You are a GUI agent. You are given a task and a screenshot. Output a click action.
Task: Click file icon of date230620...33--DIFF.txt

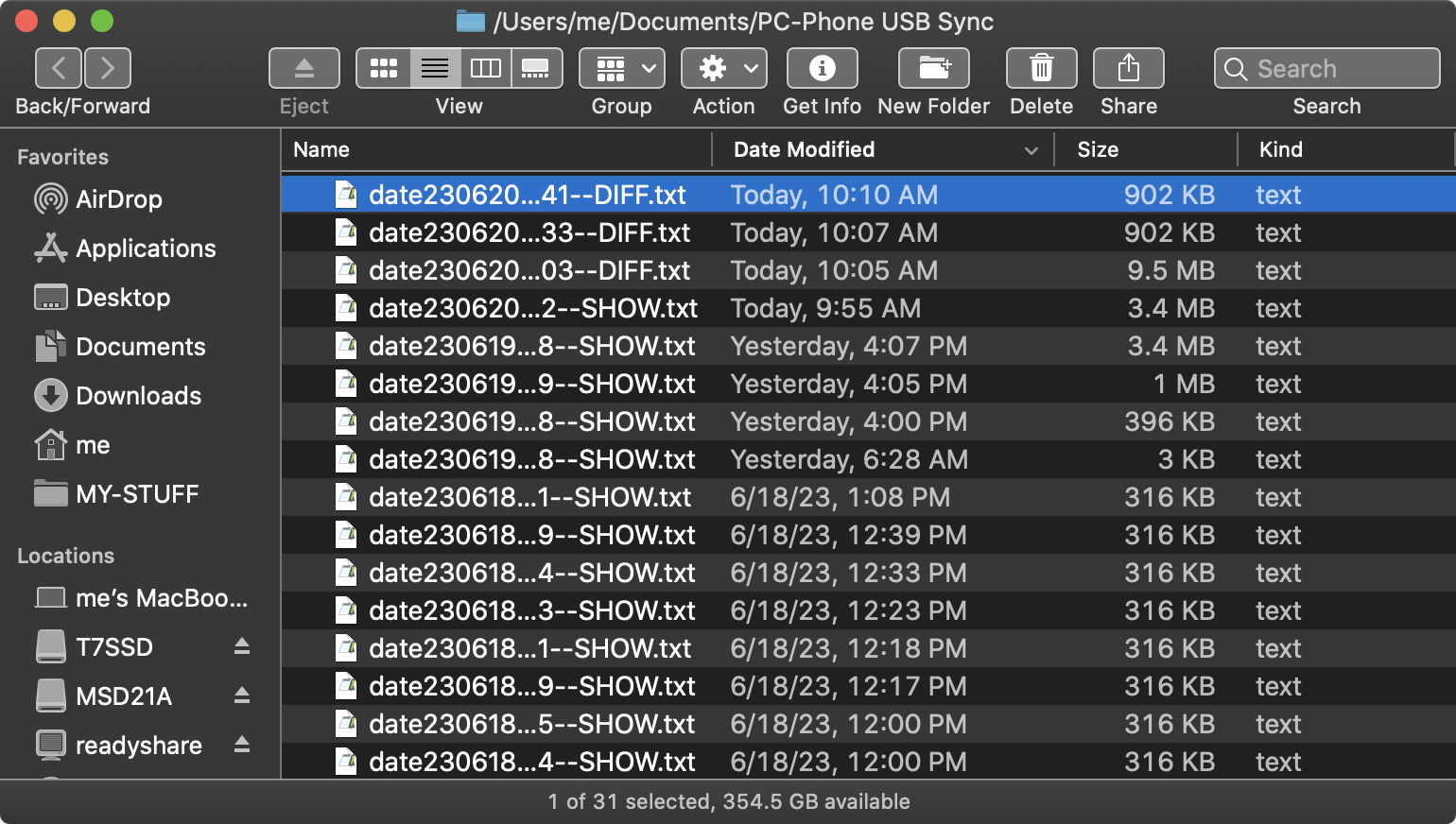[x=347, y=232]
